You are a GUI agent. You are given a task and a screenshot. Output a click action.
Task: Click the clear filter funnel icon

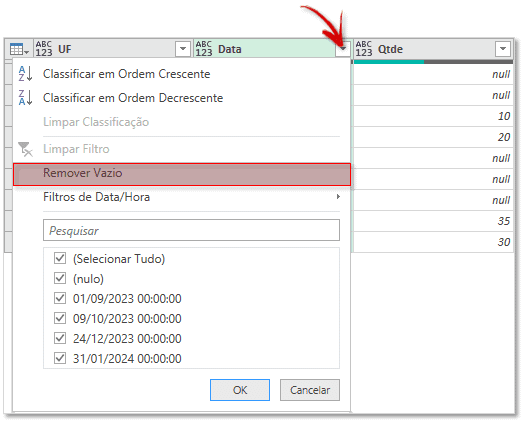tap(25, 149)
